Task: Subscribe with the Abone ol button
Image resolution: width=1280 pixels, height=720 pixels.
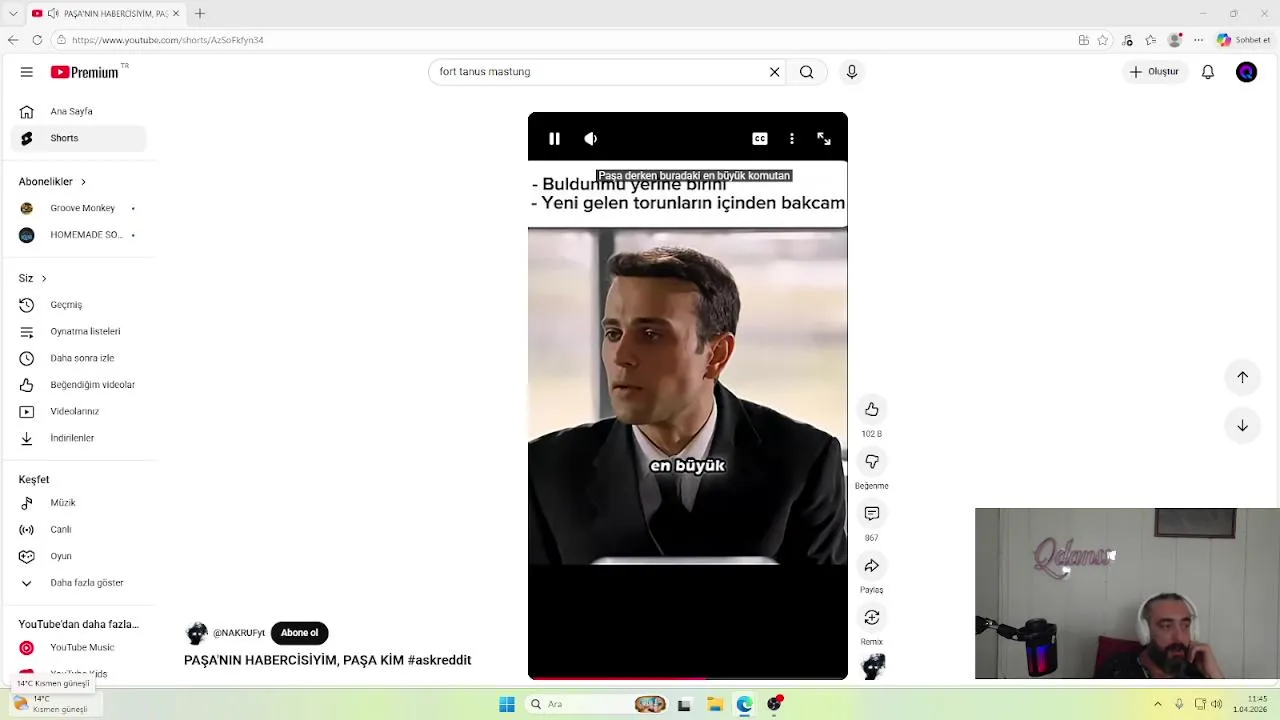Action: tap(299, 633)
